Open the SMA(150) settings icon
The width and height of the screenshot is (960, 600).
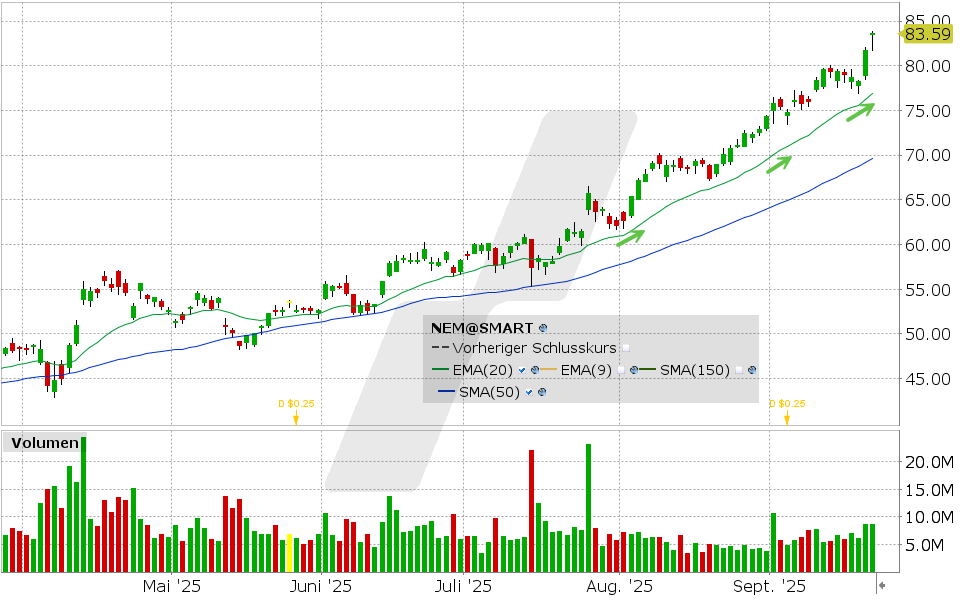pos(751,370)
